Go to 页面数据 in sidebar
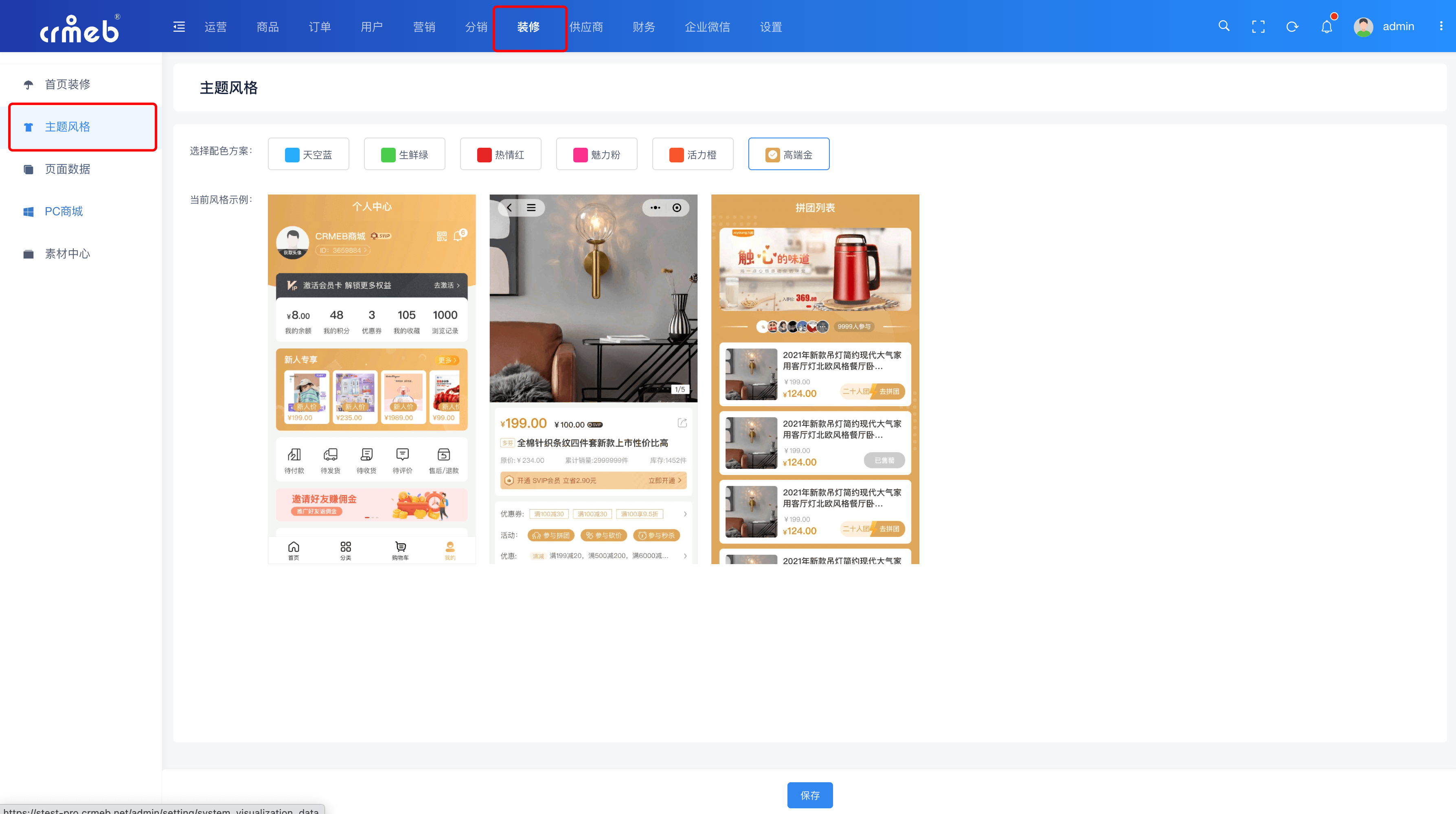Screen dimensions: 1456x814 pos(82,169)
